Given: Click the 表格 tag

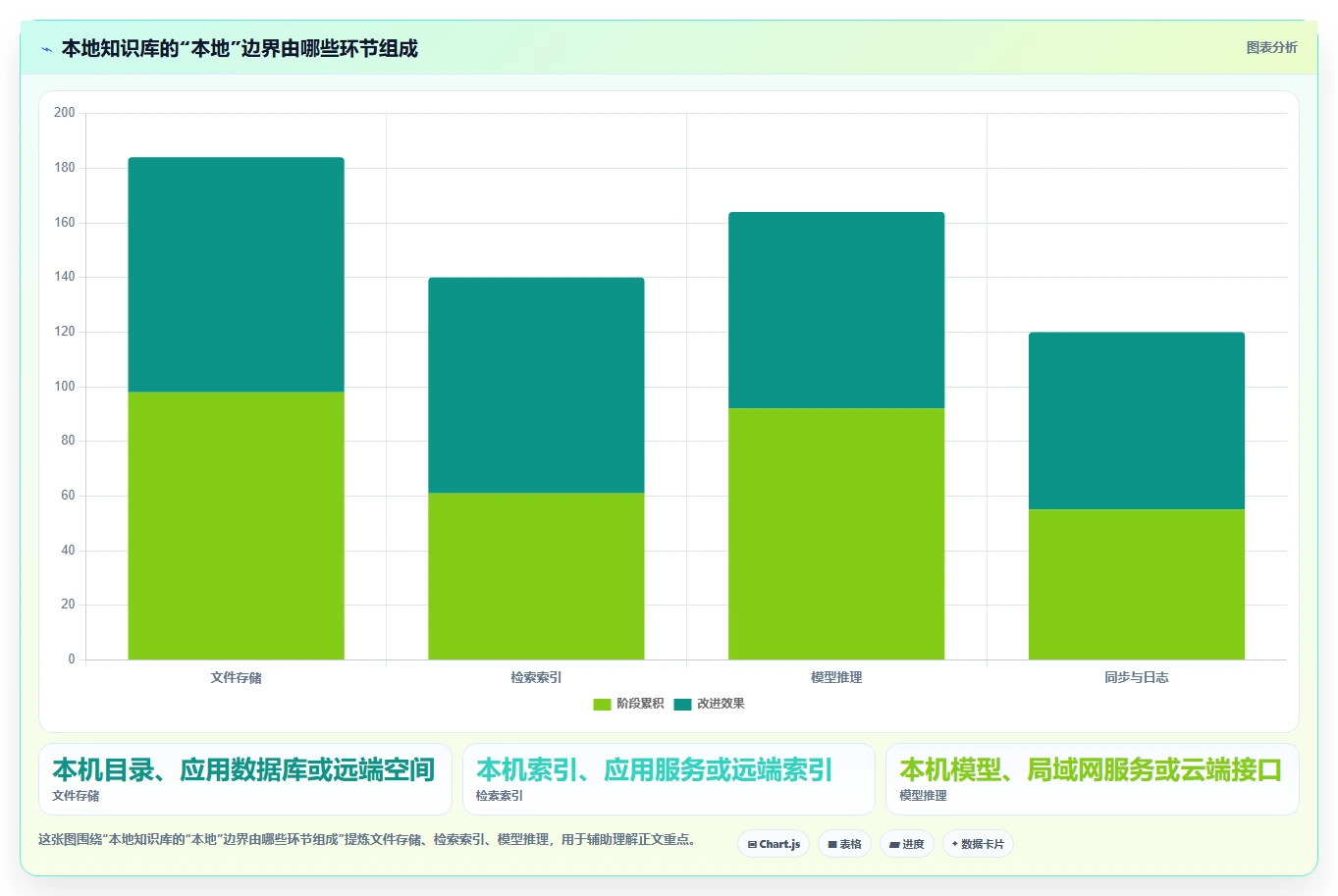Looking at the screenshot, I should coord(844,844).
